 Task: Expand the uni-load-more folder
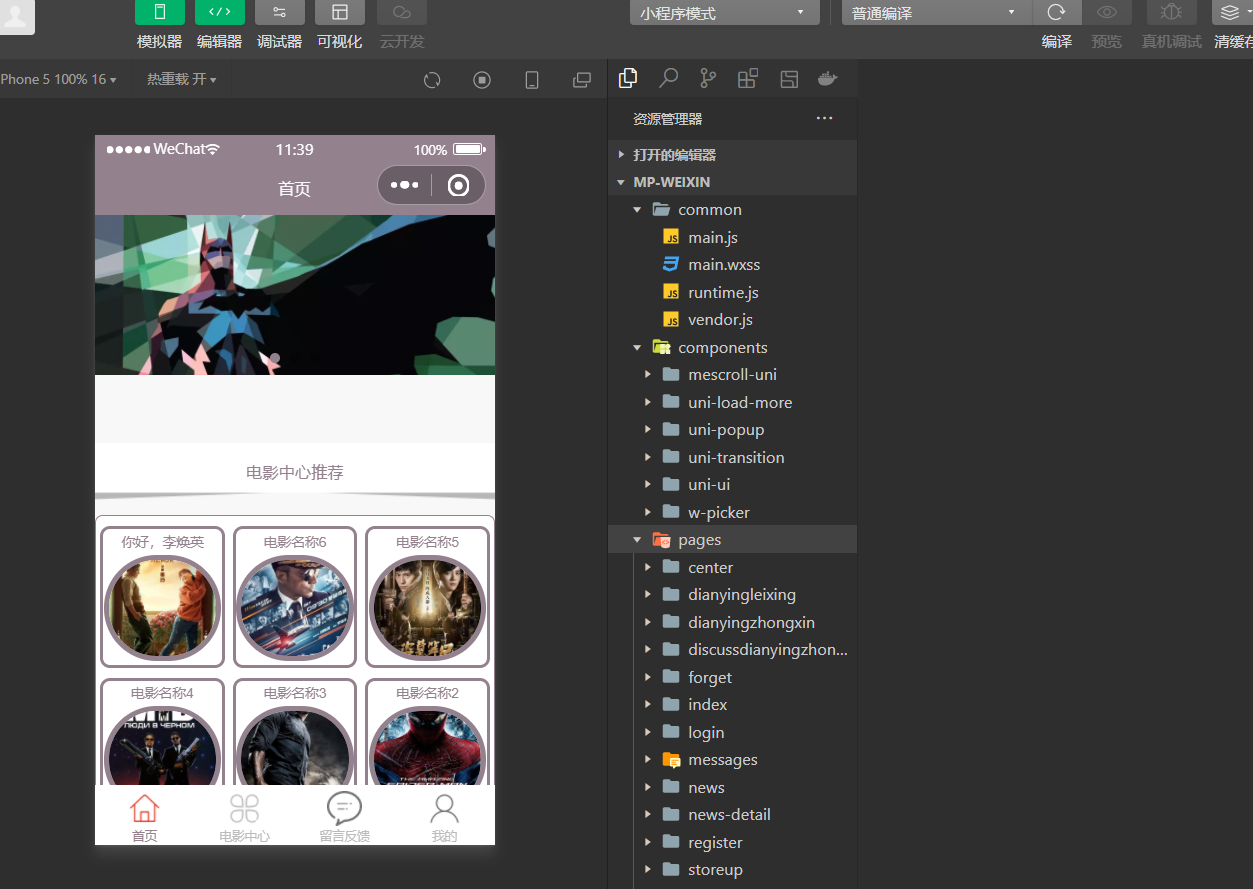732,402
